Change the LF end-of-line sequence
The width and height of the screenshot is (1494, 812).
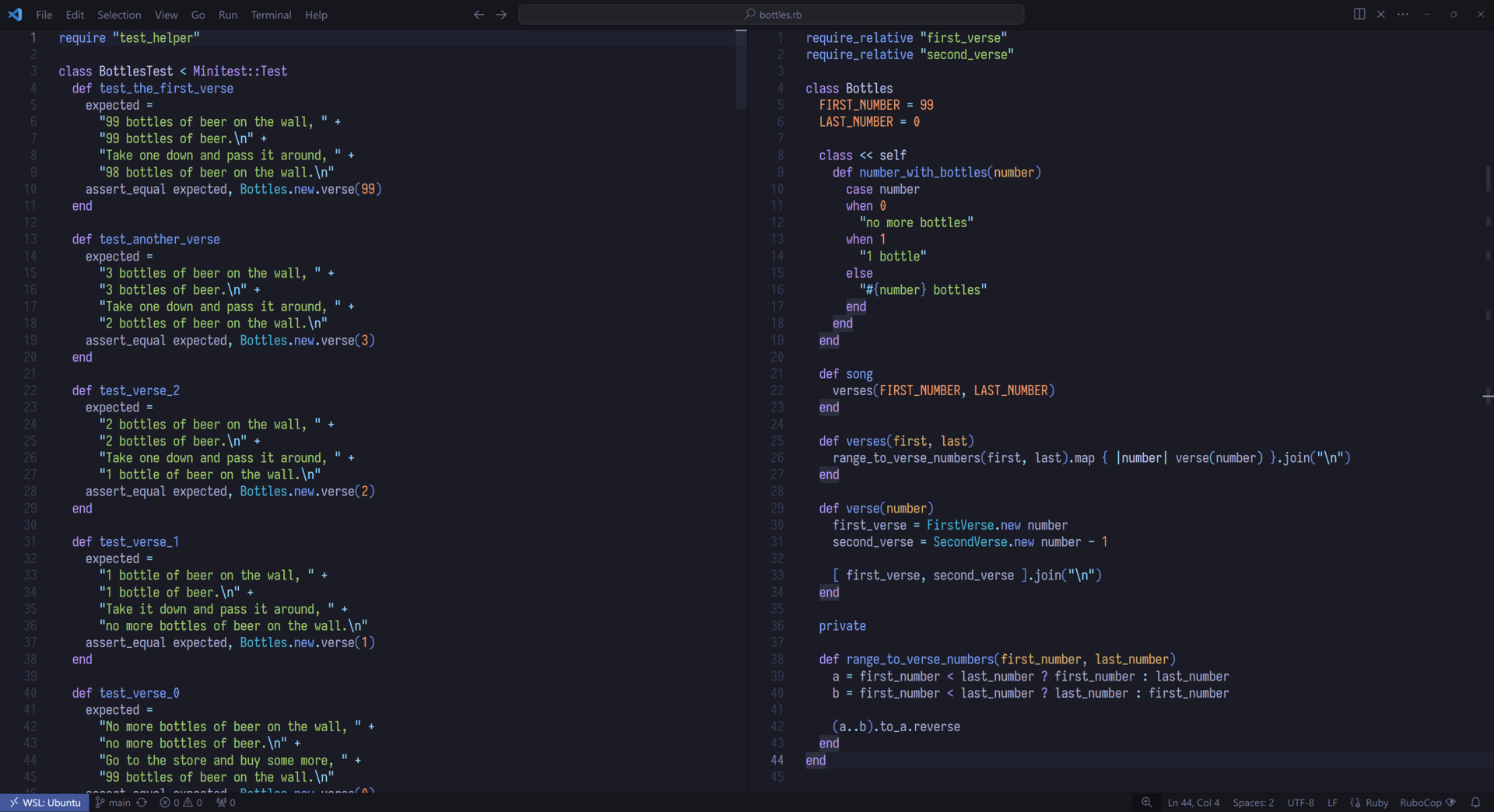1332,803
